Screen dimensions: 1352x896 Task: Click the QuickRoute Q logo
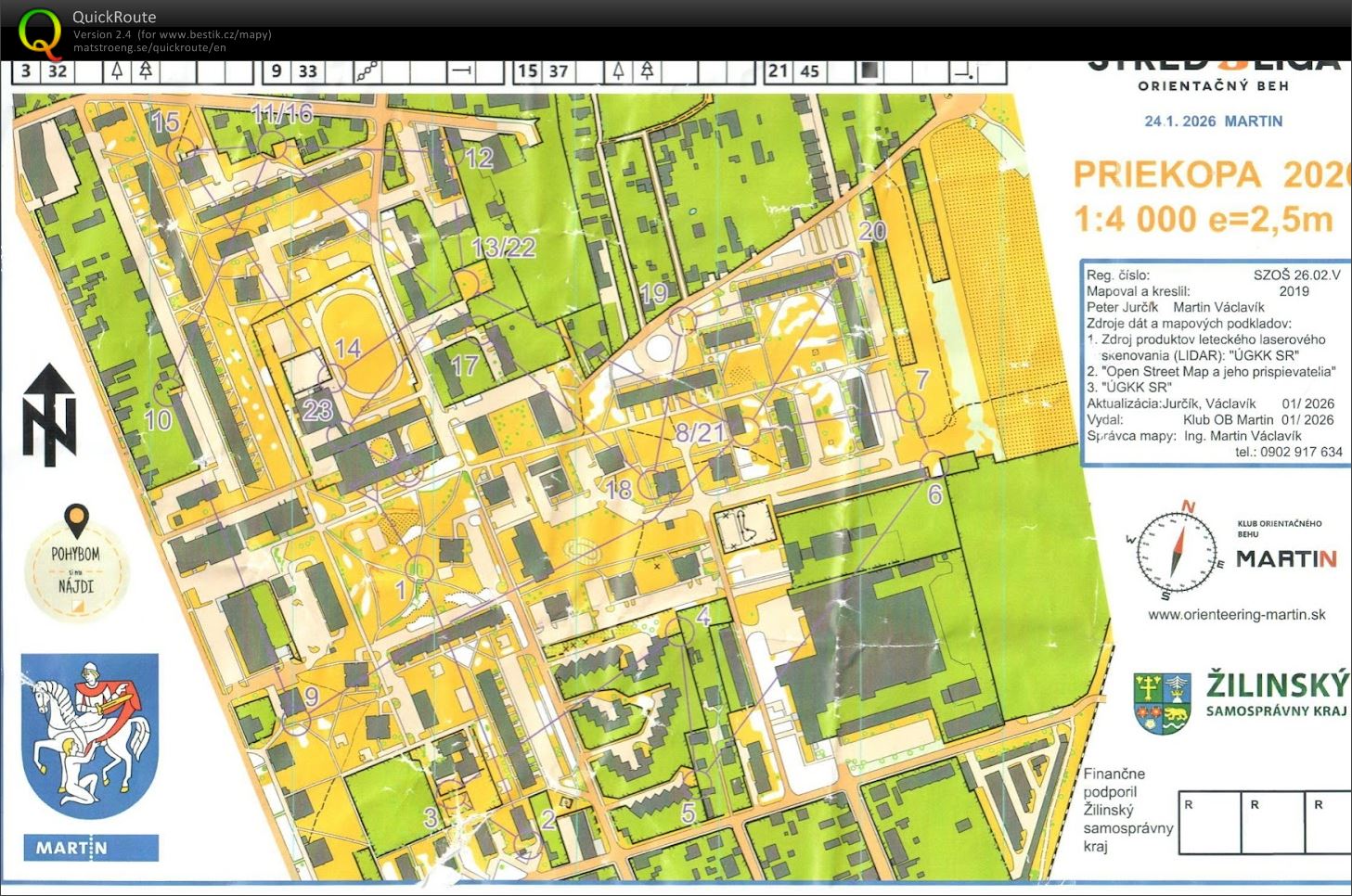(x=40, y=32)
